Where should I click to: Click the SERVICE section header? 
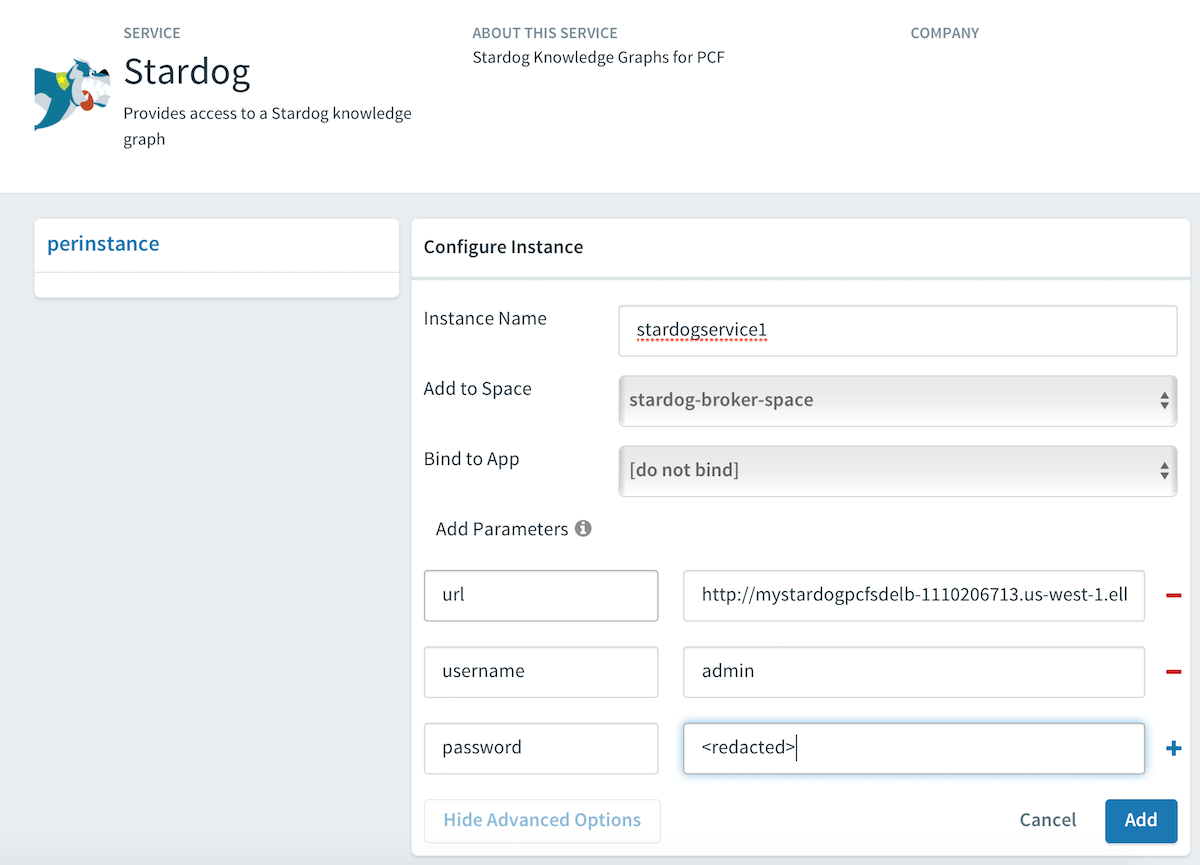point(152,33)
